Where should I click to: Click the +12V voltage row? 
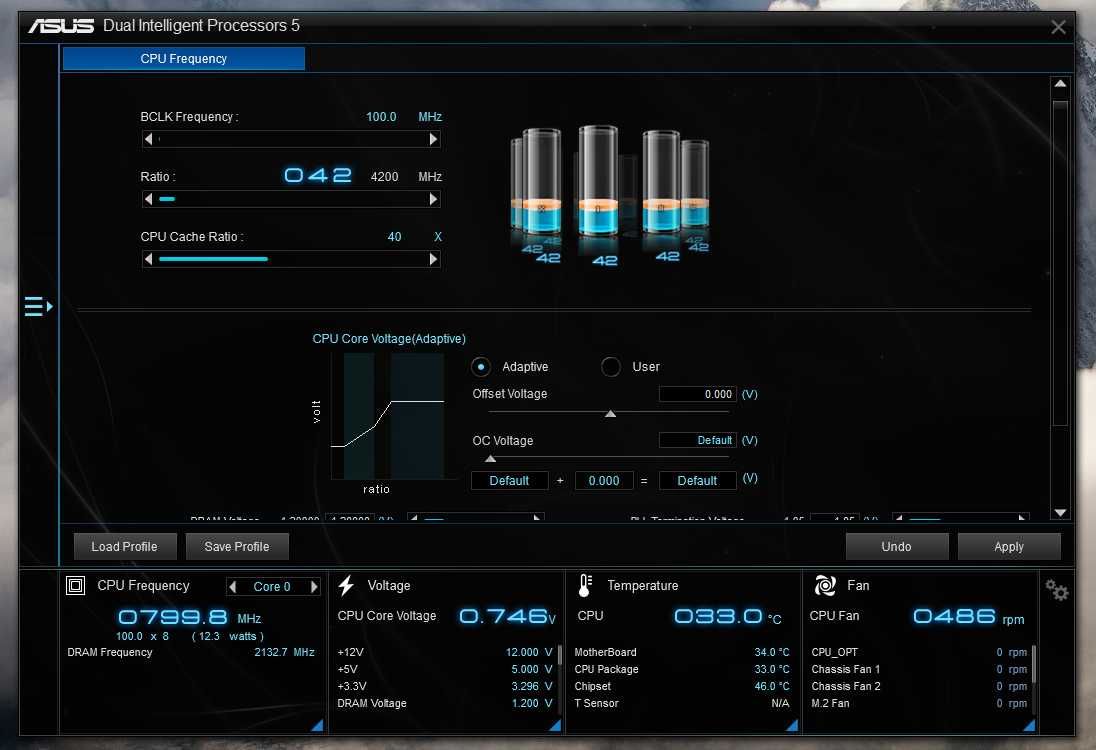(445, 652)
